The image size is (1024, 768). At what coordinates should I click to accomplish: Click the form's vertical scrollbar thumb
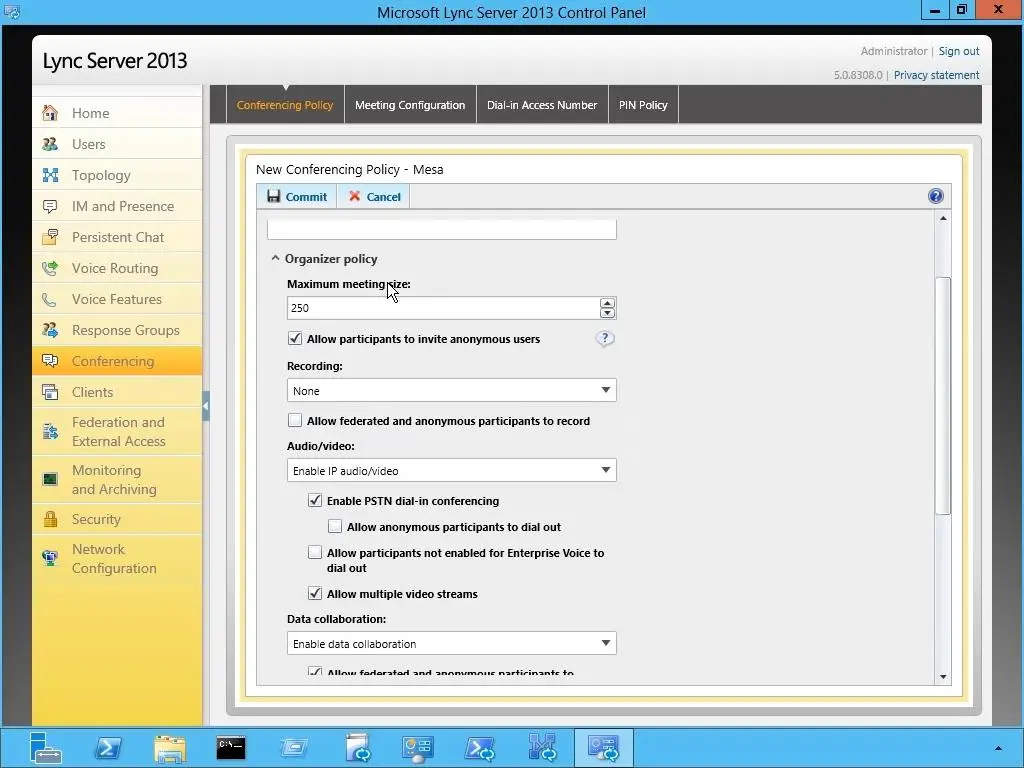942,396
